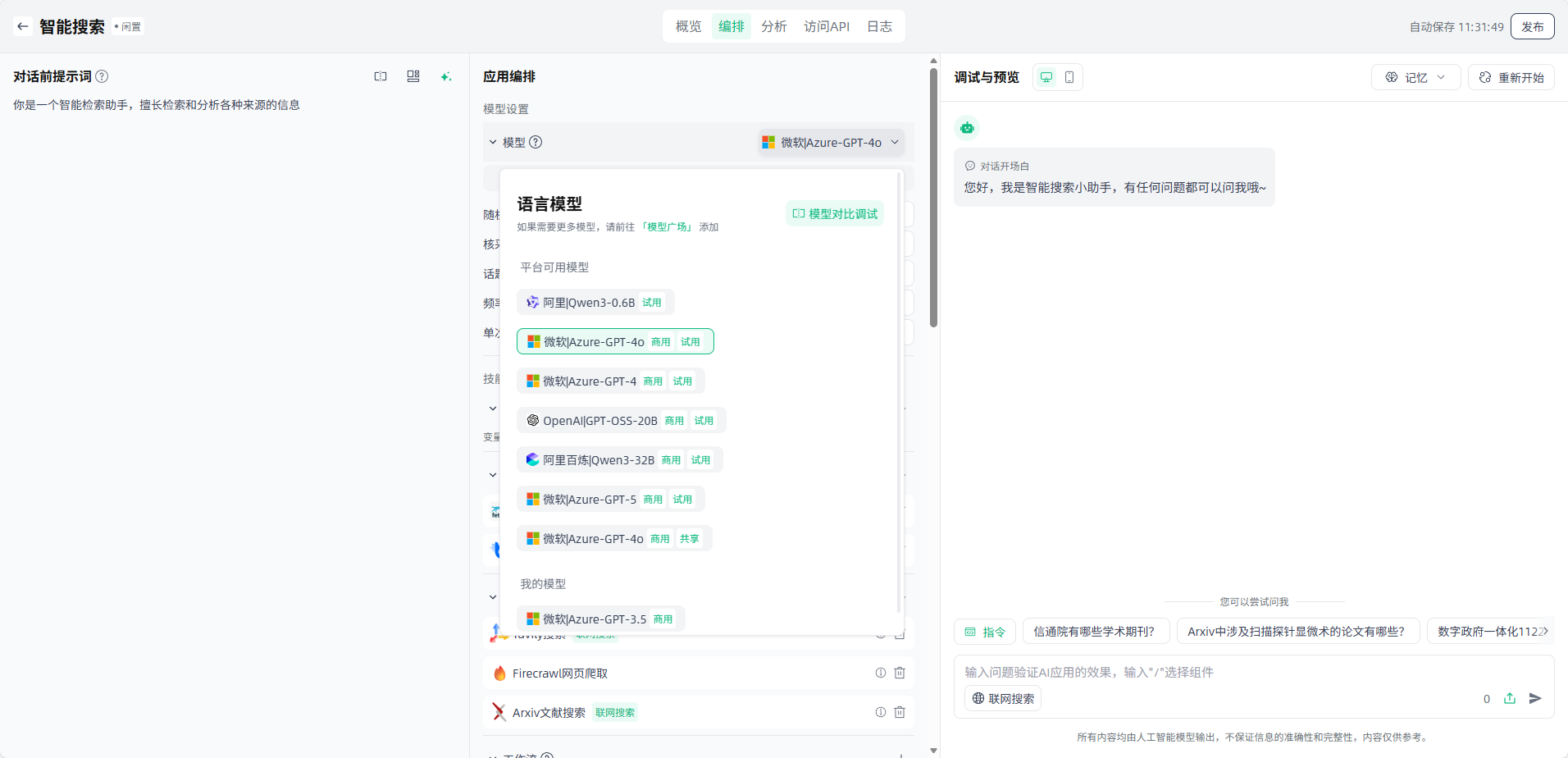Viewport: 1568px width, 758px height.
Task: Click the upload file icon in chat input
Action: coord(1510,698)
